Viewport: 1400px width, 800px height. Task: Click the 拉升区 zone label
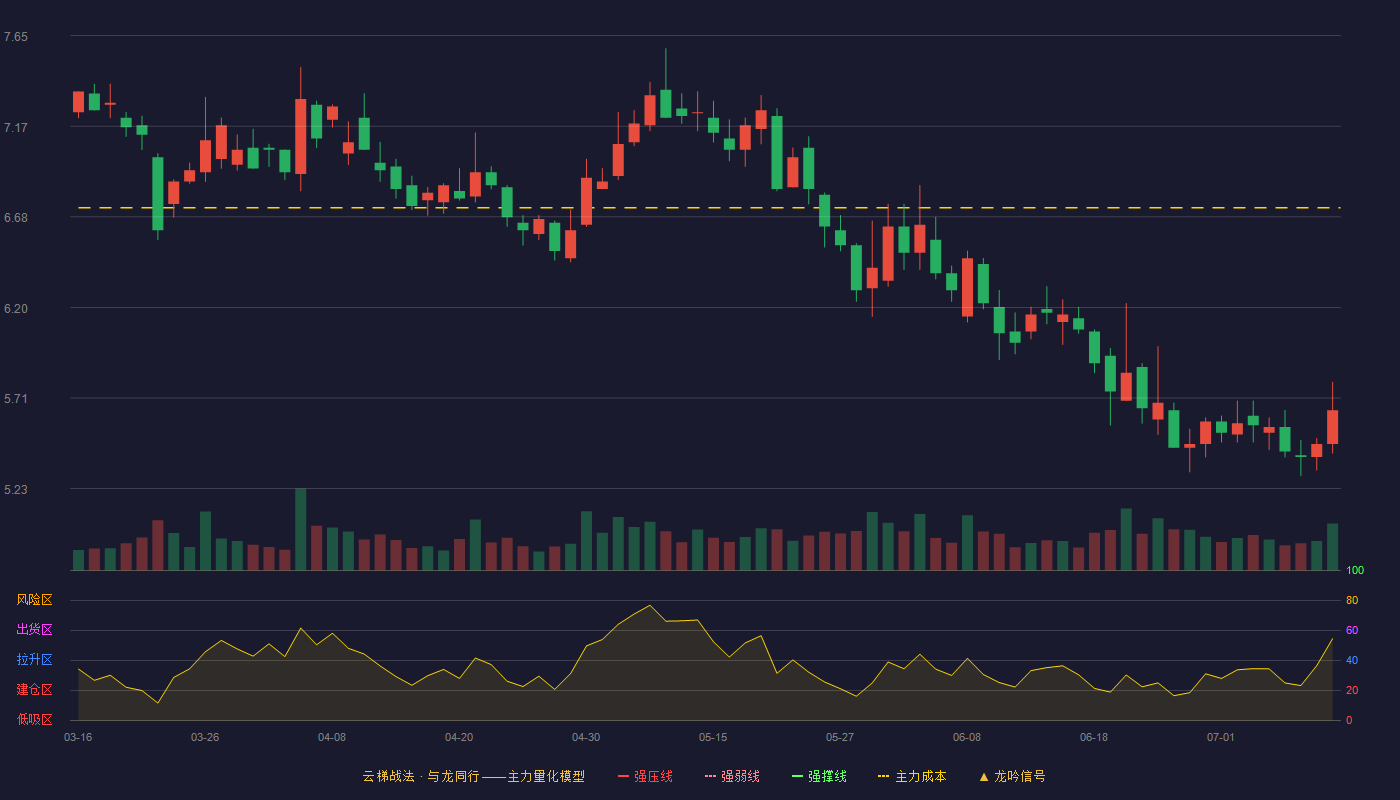point(34,660)
